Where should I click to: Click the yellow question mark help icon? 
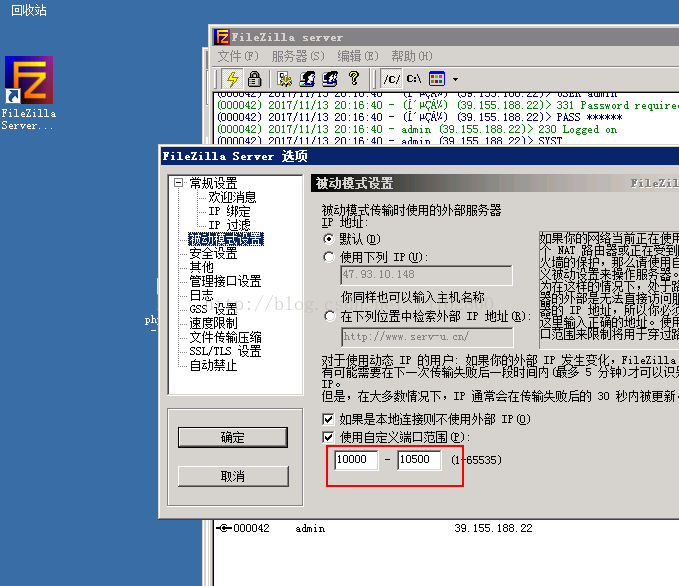354,78
